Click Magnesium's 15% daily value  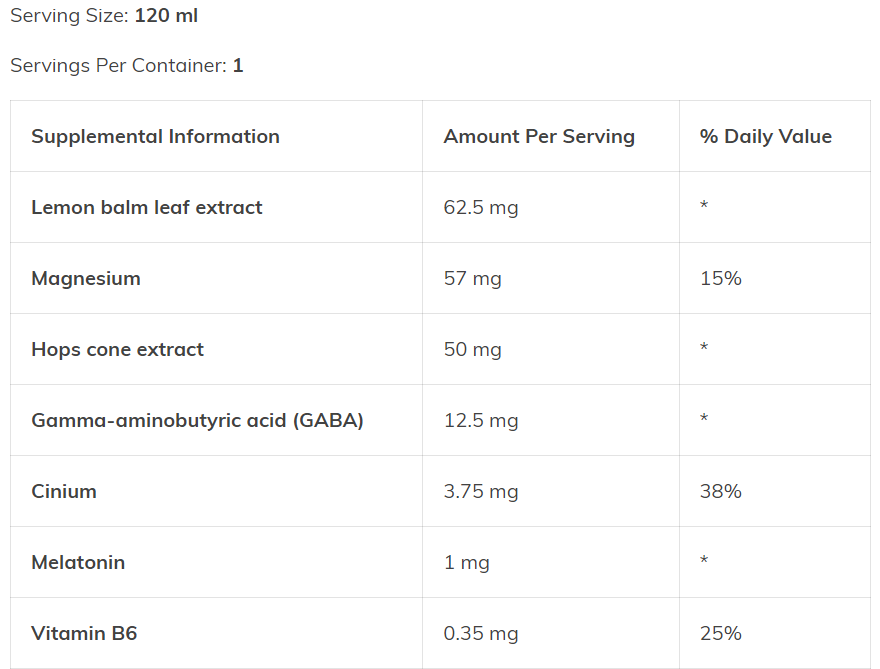click(x=721, y=278)
